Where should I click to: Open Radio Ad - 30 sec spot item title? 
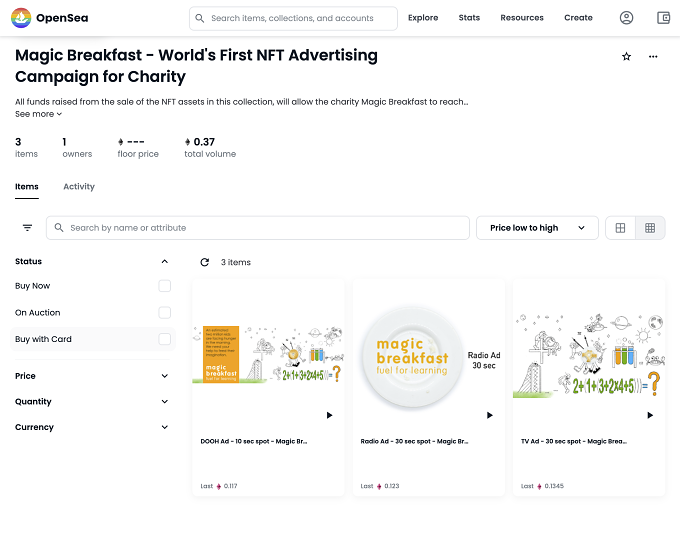(414, 441)
